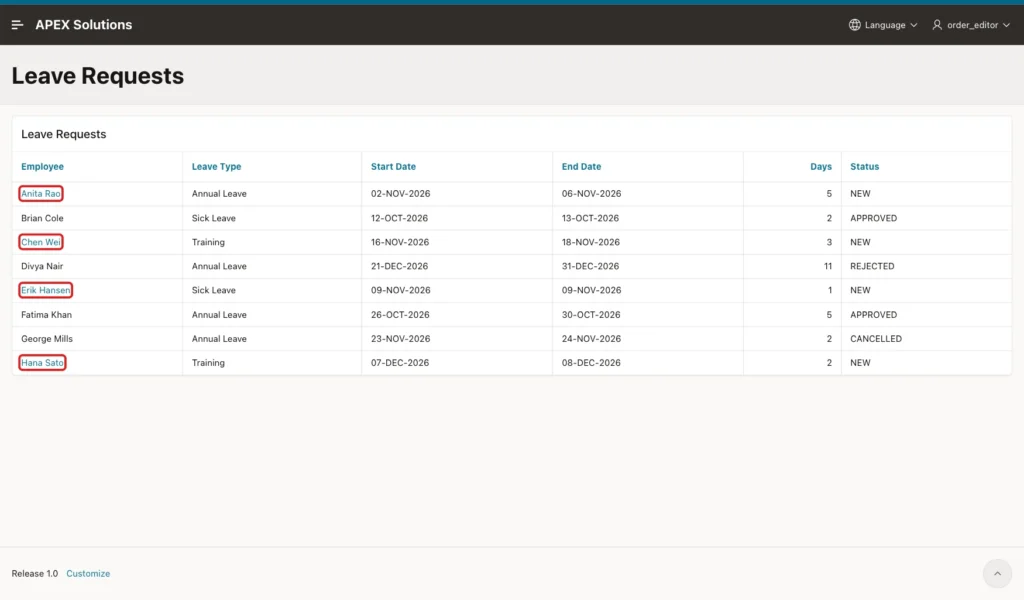Click the REJECTED status for Divya Nair
The width and height of the screenshot is (1024, 600).
[872, 266]
